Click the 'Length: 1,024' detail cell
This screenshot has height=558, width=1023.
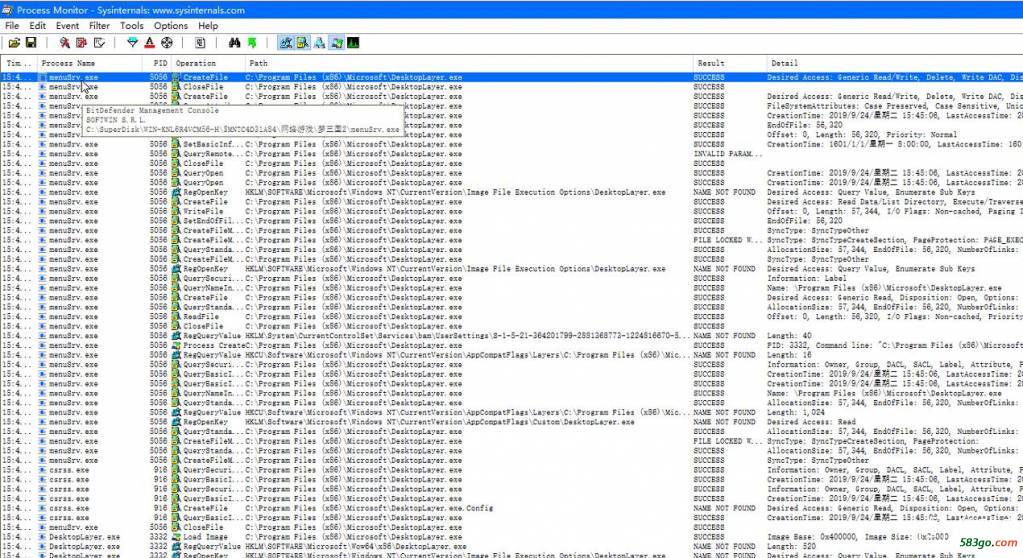[795, 412]
